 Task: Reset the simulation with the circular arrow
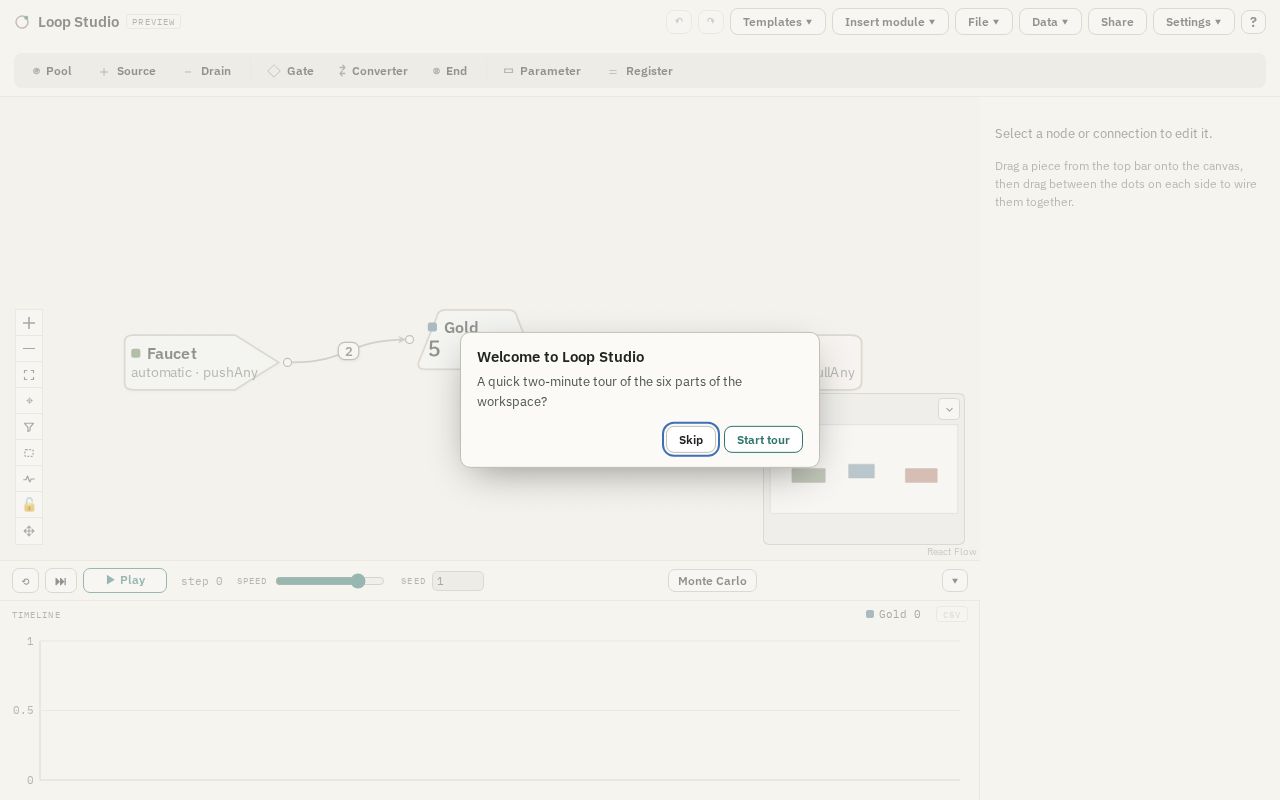pyautogui.click(x=26, y=581)
